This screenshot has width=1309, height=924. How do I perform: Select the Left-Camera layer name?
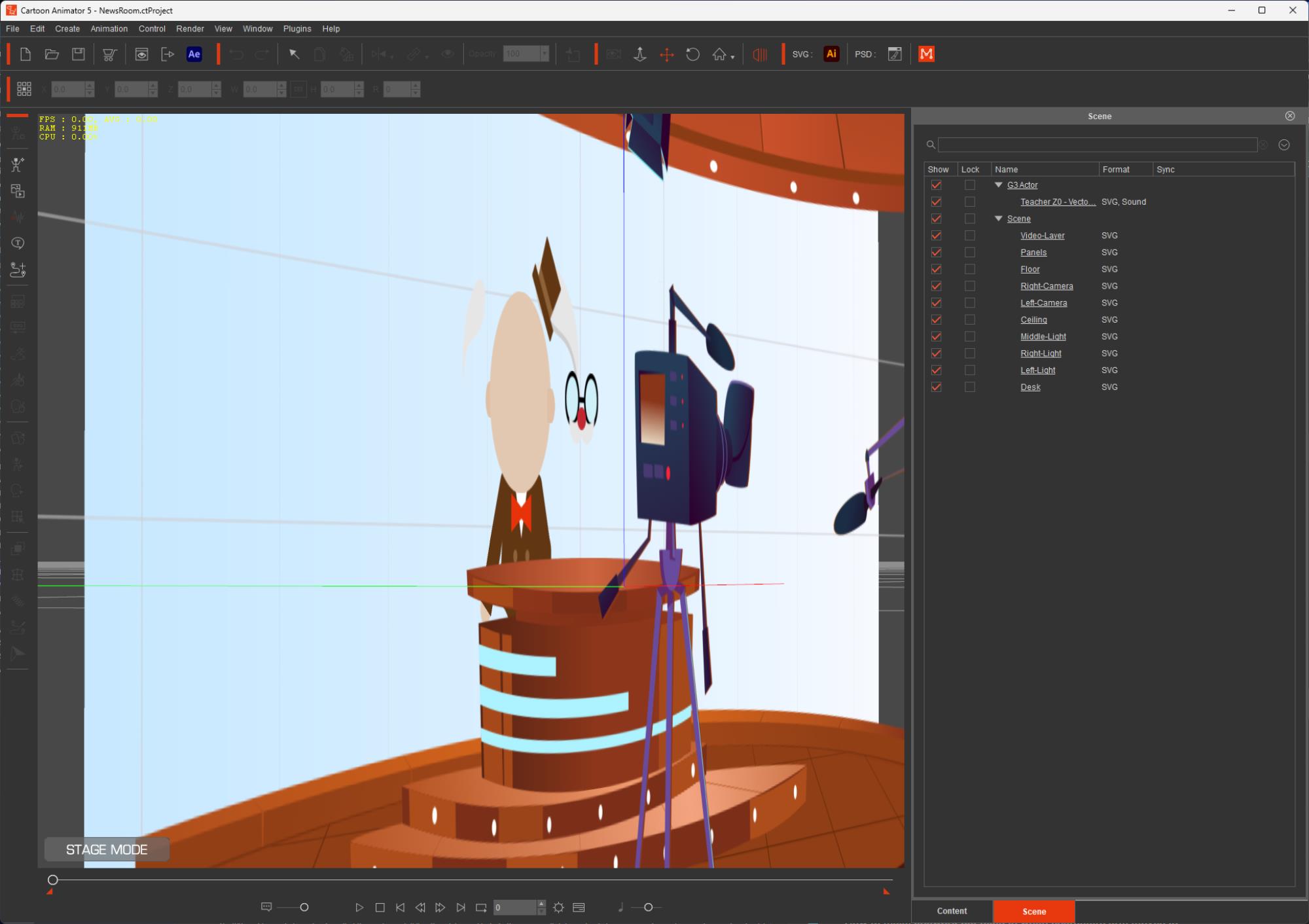click(x=1043, y=303)
